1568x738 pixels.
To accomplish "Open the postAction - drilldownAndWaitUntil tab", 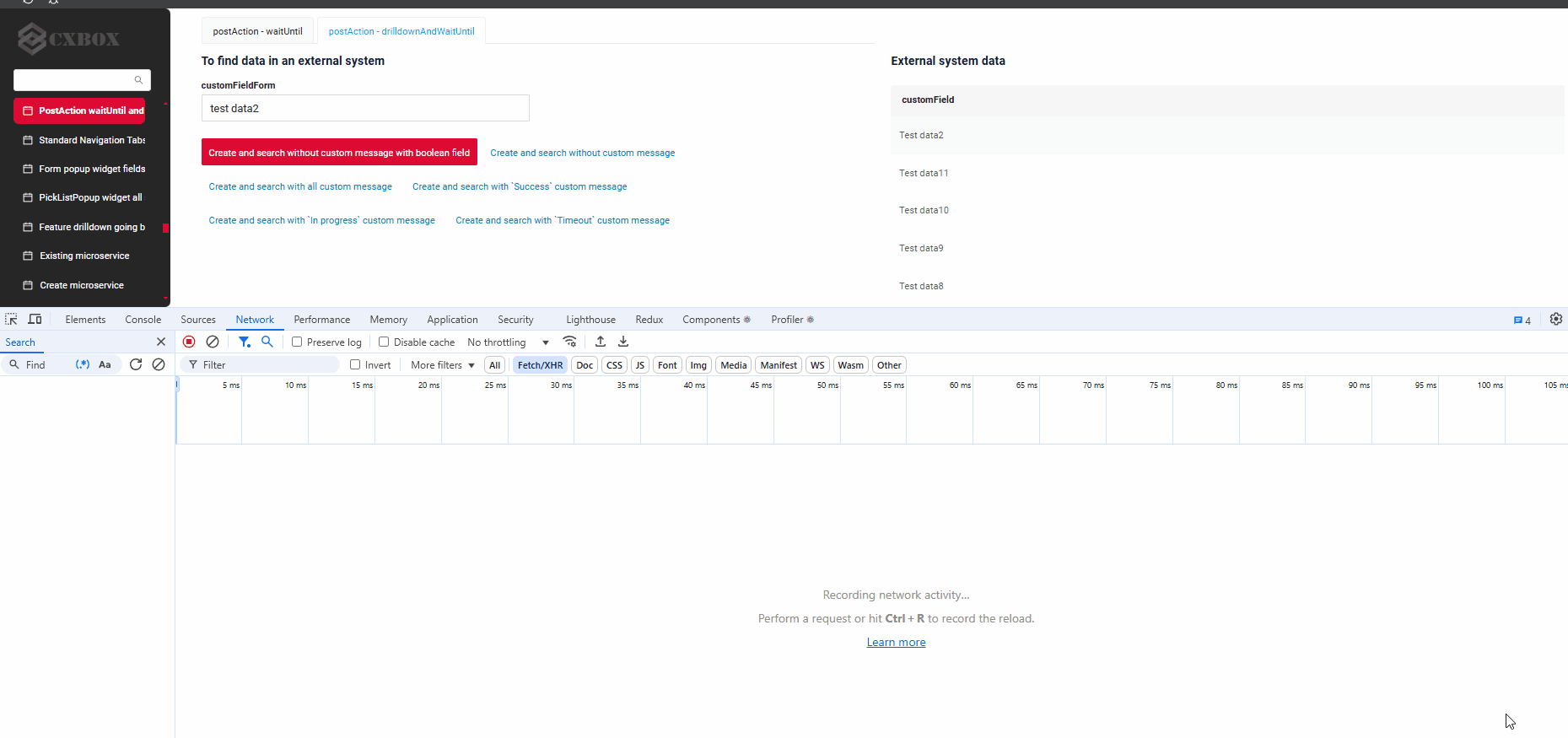I will pos(401,31).
